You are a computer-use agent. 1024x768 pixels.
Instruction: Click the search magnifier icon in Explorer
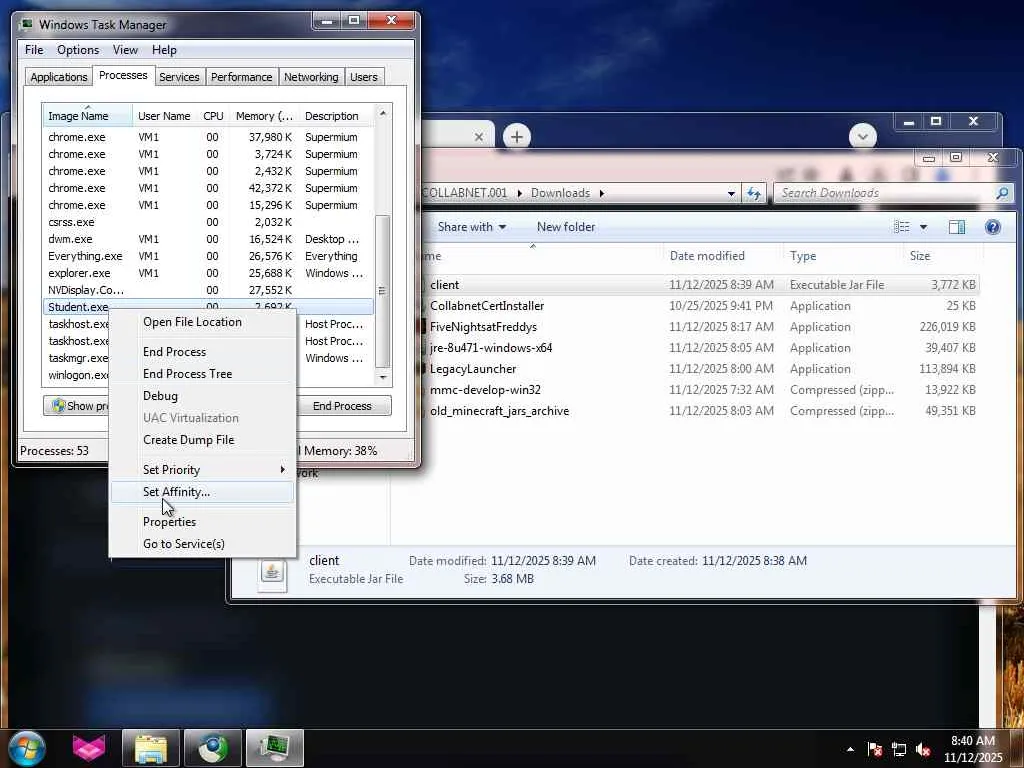(x=1002, y=193)
